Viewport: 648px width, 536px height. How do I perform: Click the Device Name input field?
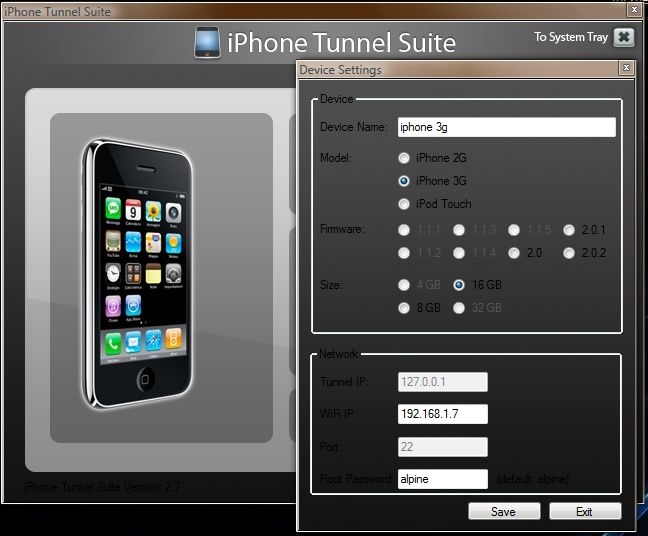(507, 127)
